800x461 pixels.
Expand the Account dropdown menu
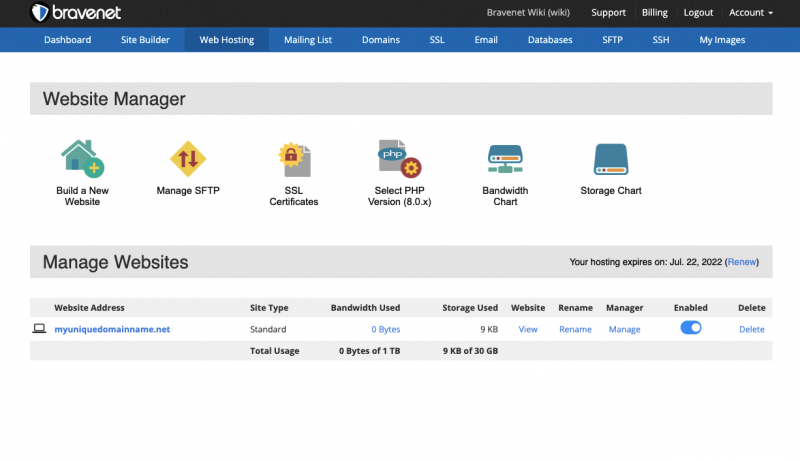751,13
